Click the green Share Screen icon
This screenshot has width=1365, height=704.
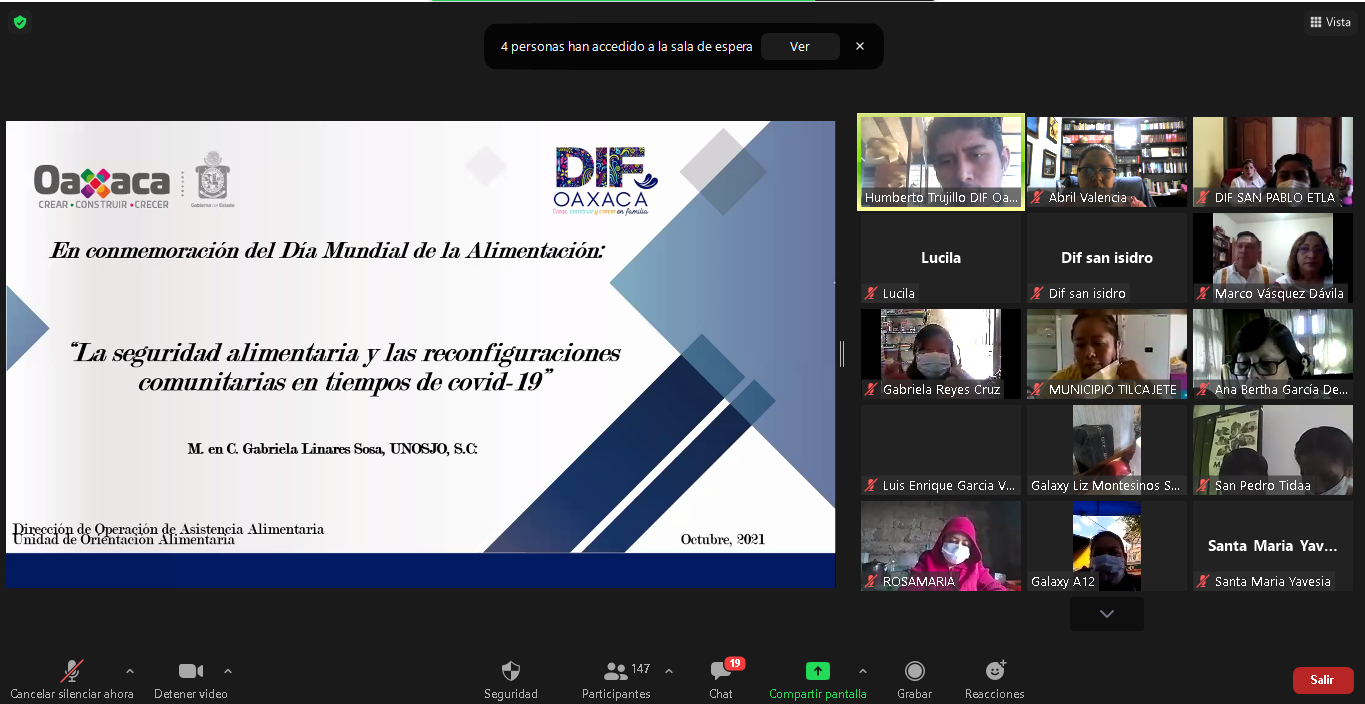click(x=817, y=671)
